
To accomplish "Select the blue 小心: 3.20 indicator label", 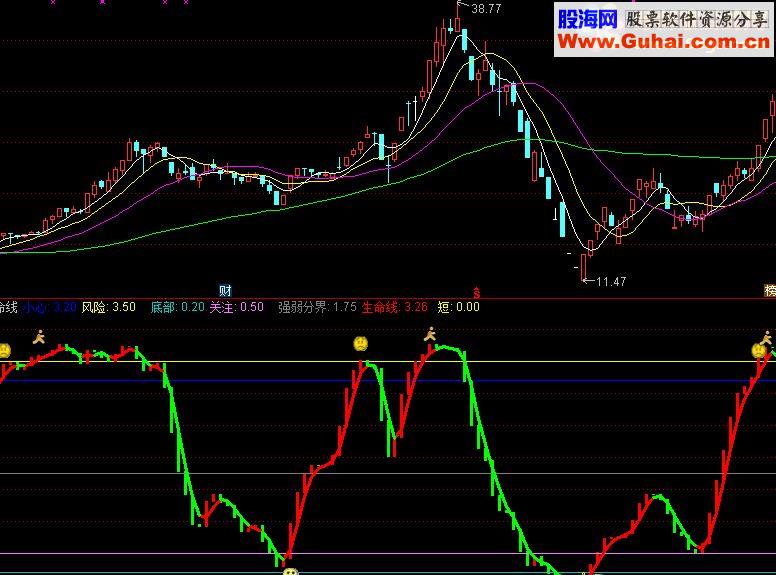I will (49, 307).
